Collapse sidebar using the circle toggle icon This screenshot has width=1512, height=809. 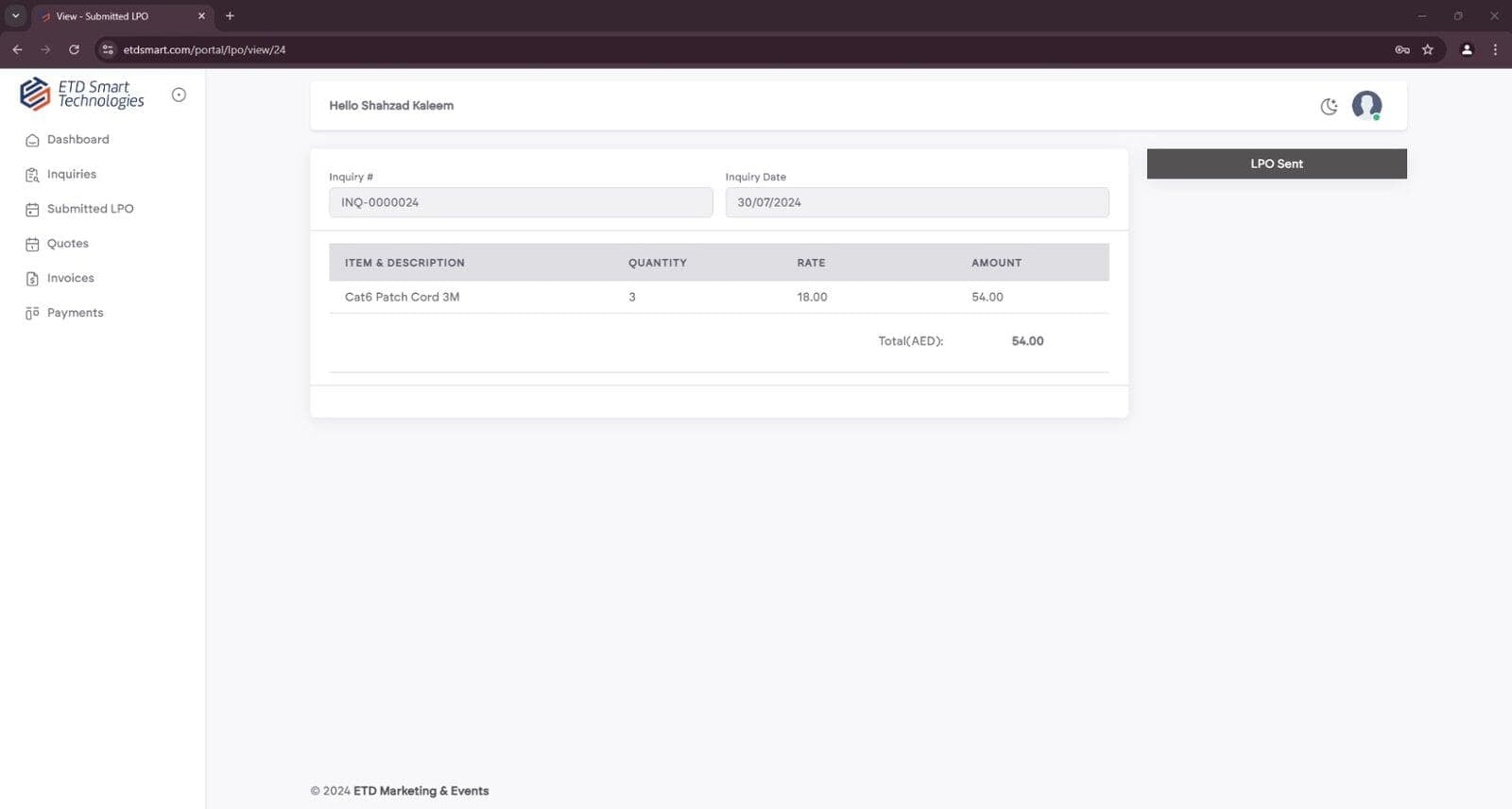click(x=179, y=95)
